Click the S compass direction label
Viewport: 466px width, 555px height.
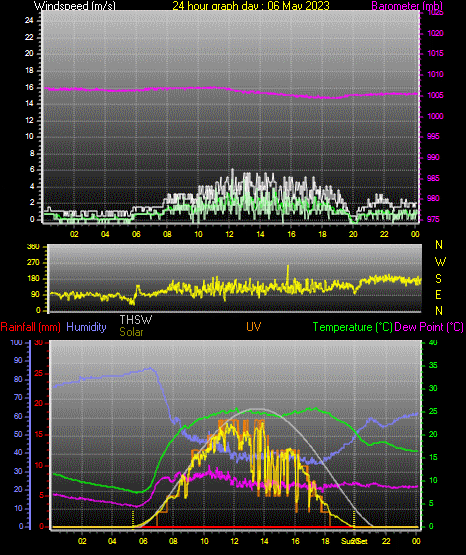click(438, 279)
